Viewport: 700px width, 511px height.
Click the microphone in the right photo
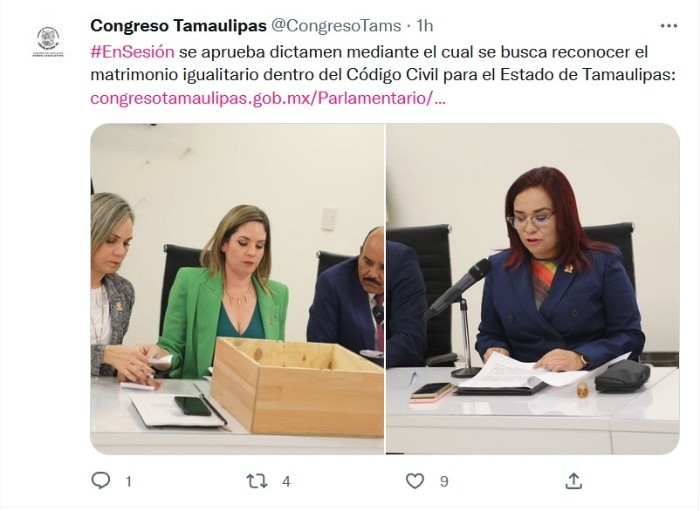click(458, 288)
